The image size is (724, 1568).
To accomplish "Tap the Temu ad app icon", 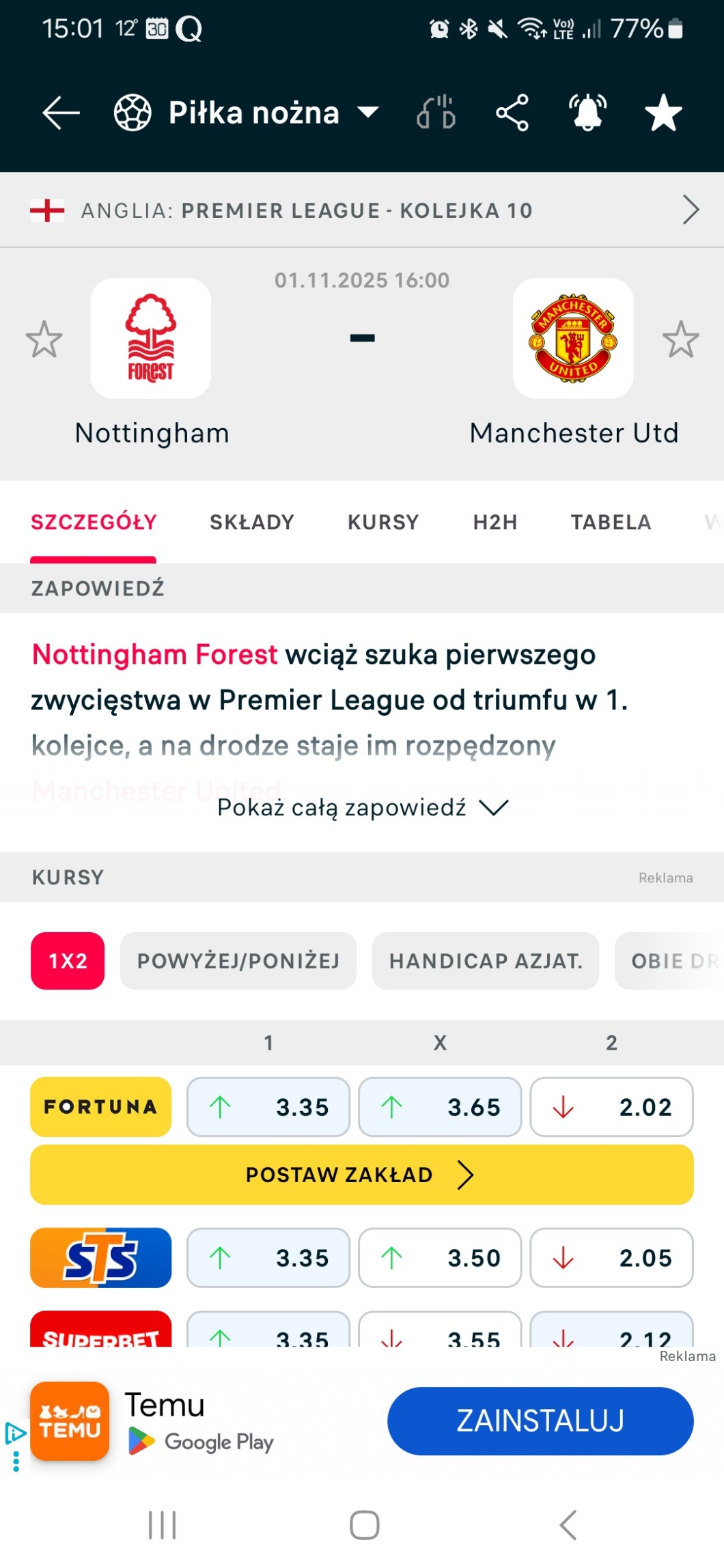I will [70, 1420].
